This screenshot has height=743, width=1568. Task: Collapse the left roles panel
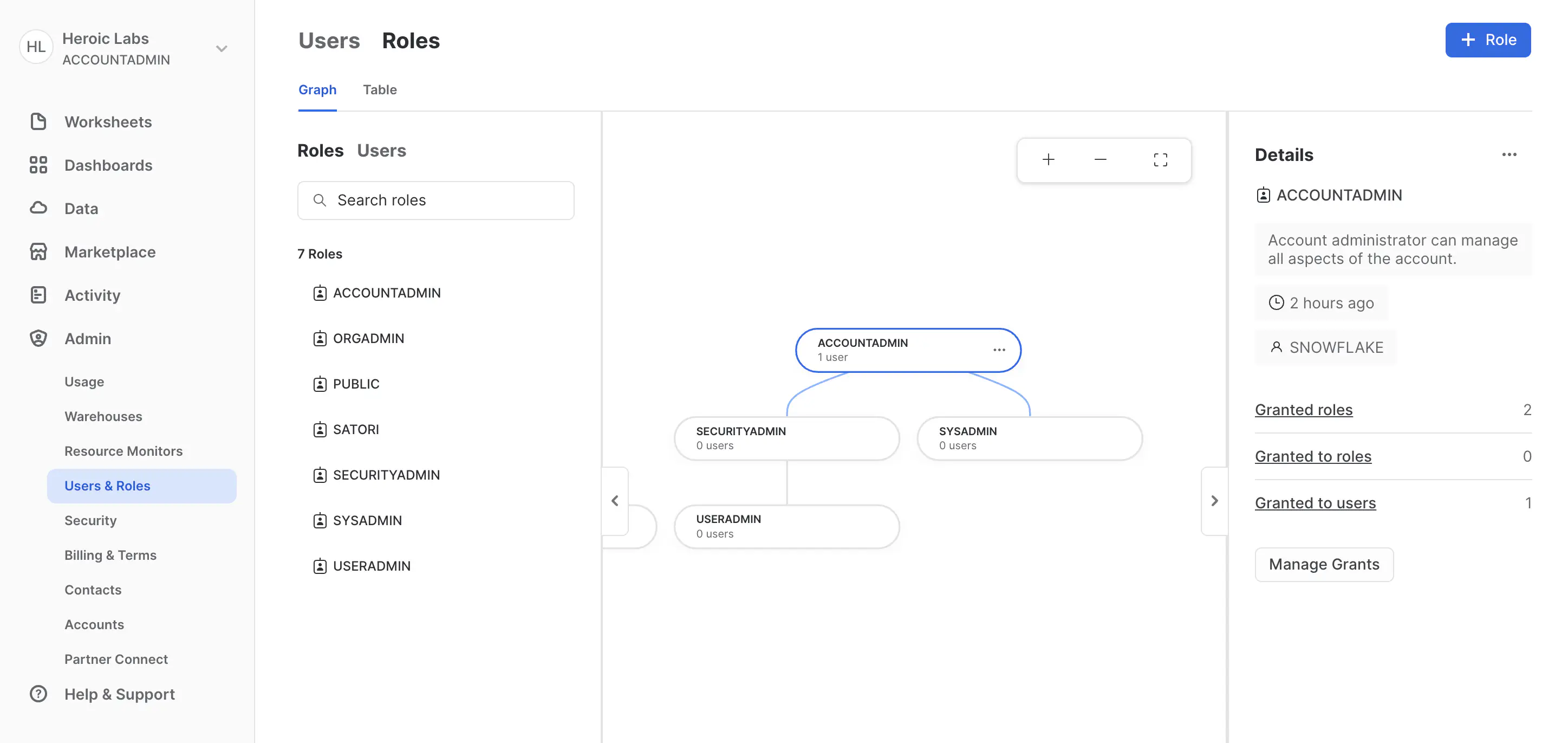615,501
